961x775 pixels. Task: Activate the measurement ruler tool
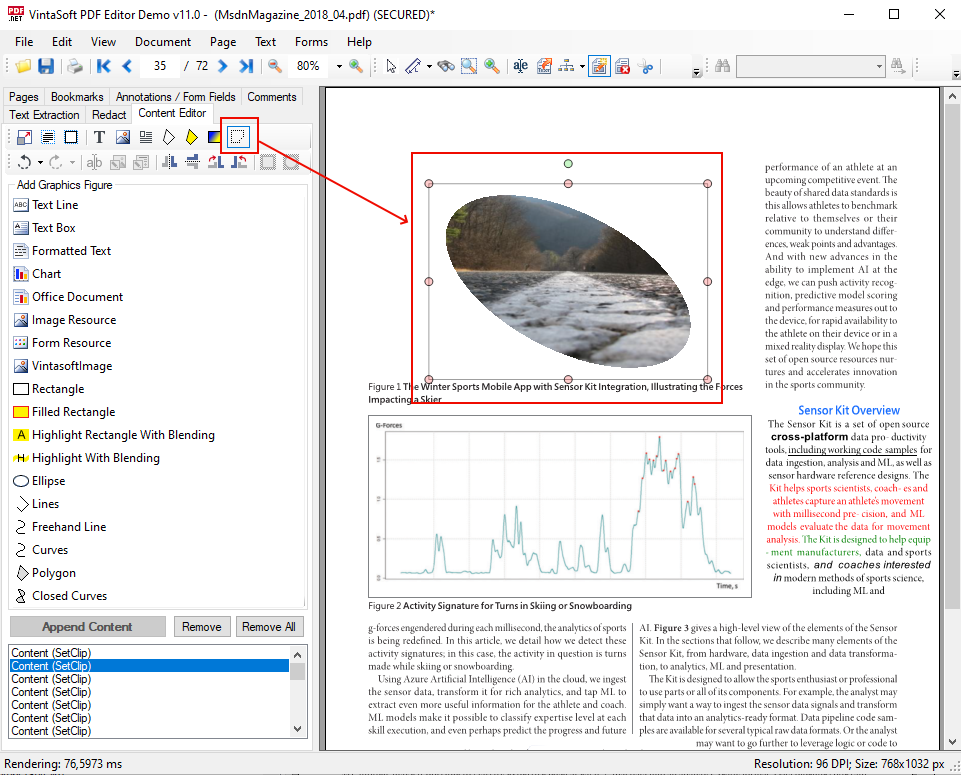coord(413,66)
